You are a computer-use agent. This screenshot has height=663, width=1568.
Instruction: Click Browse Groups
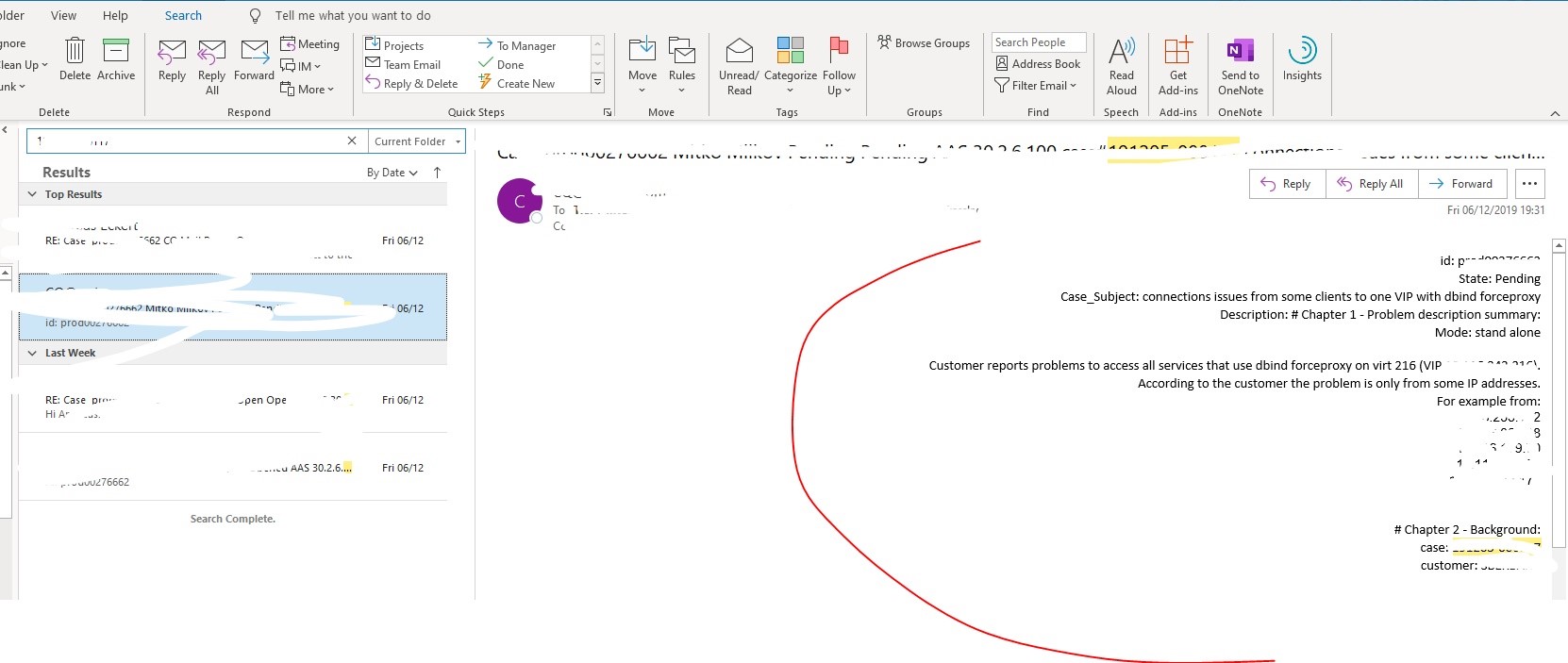[x=924, y=42]
